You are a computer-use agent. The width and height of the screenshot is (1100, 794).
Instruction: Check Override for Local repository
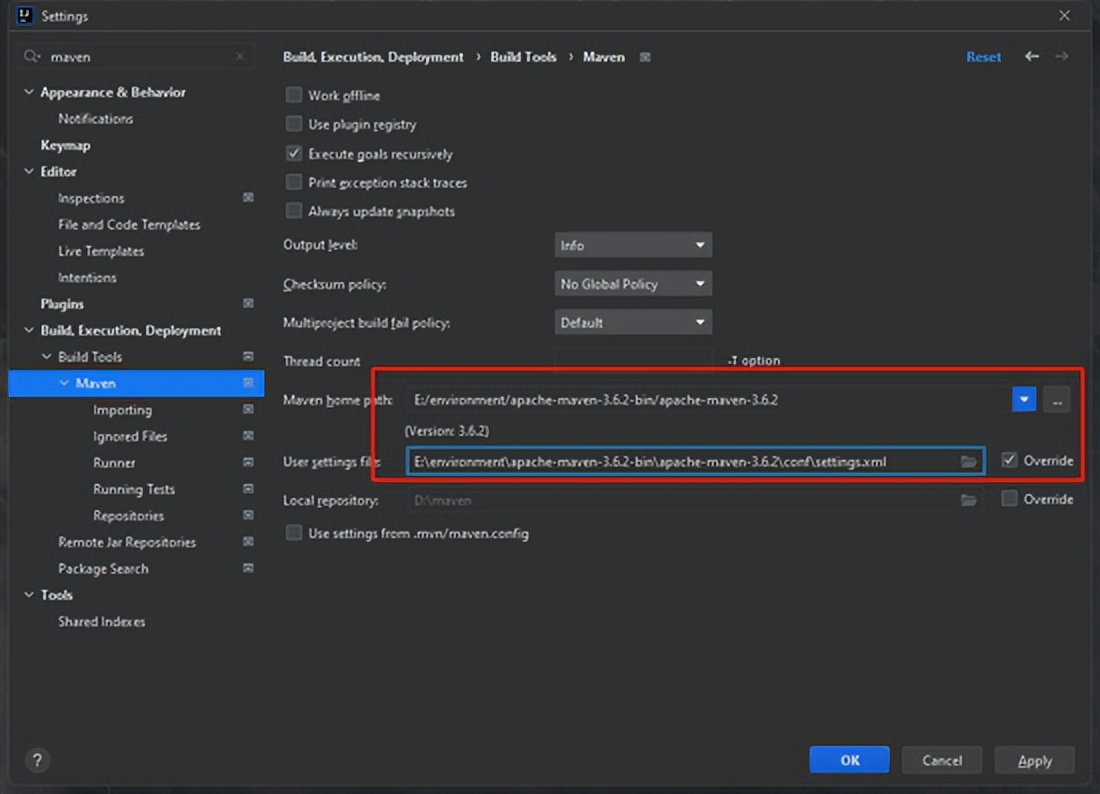1009,499
